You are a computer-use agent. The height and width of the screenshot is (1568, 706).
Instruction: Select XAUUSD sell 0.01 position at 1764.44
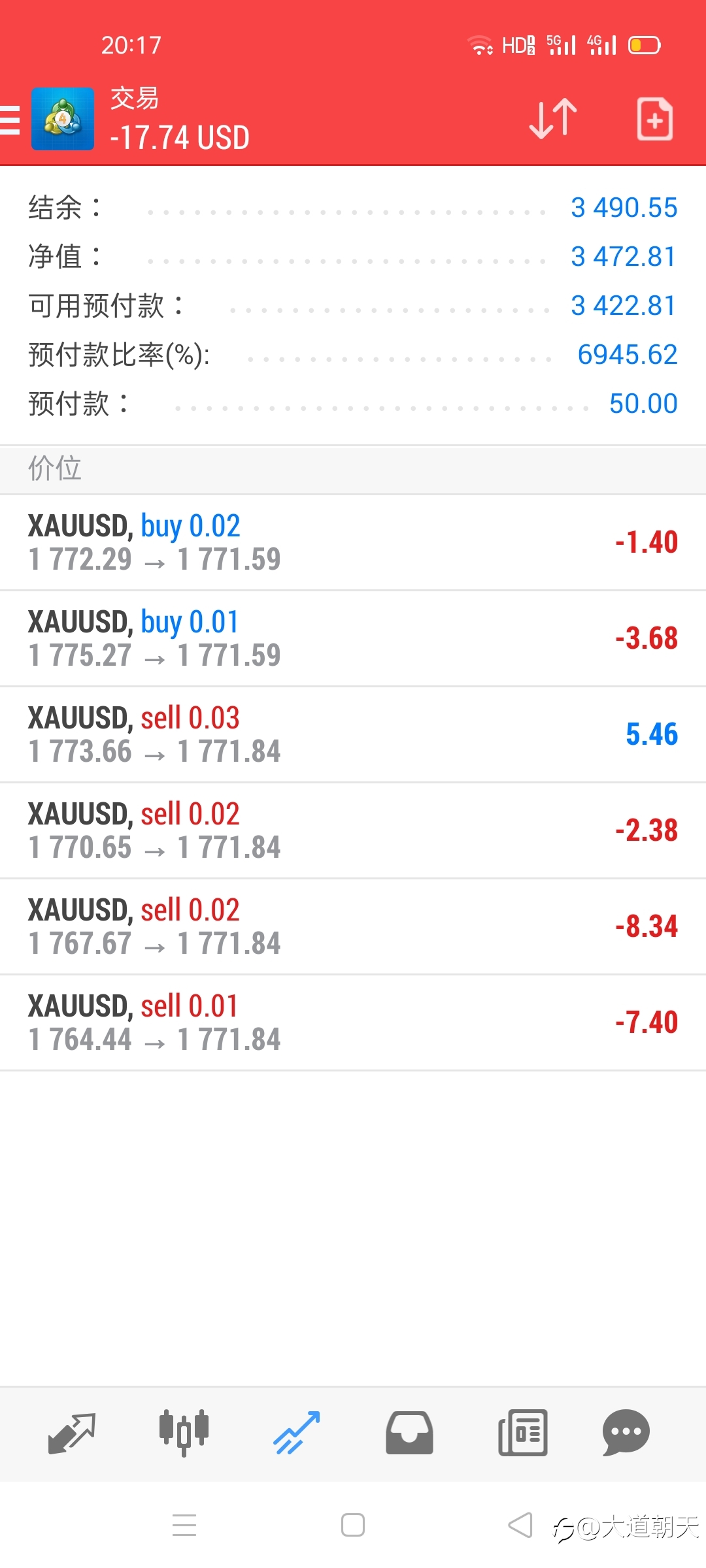click(353, 1023)
